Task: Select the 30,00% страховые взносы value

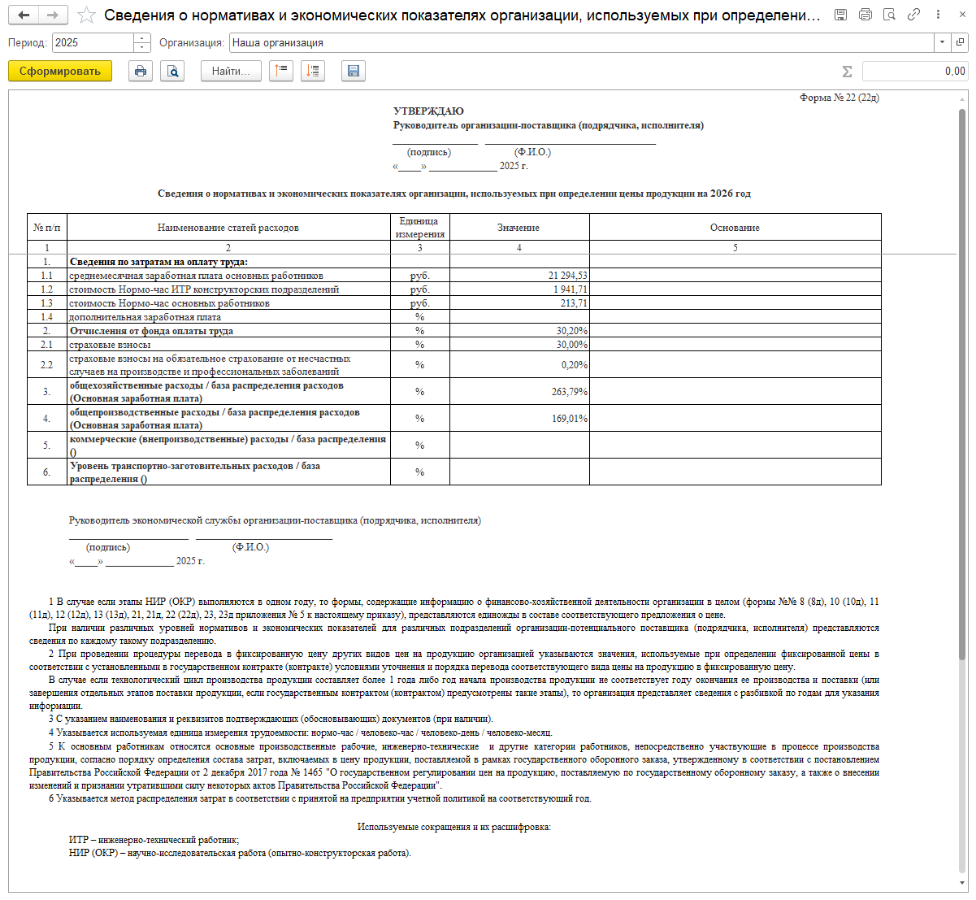Action: coord(519,344)
